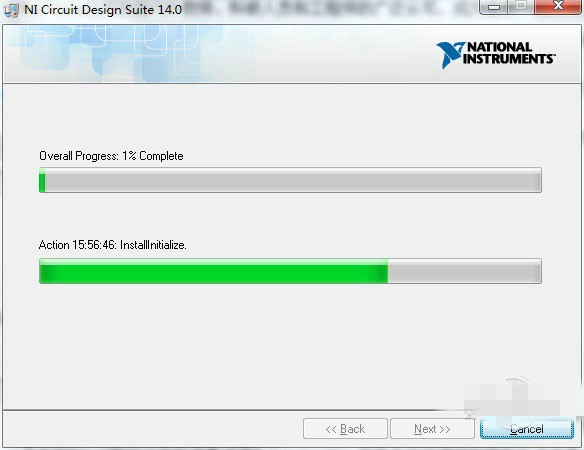Select the "Action 15:56:46: InstallInitialize." text
This screenshot has width=584, height=450.
coord(112,245)
